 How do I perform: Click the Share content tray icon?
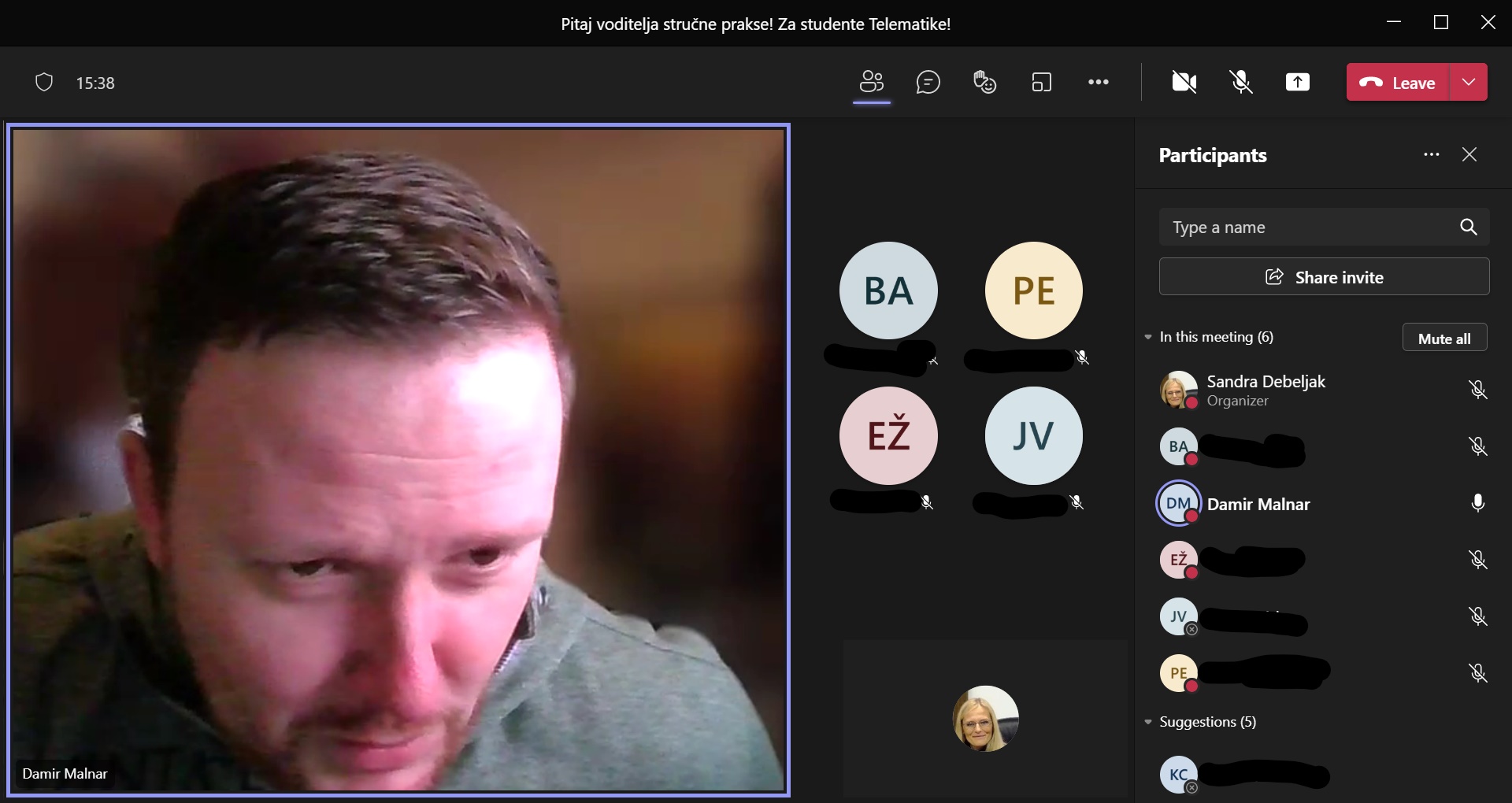point(1298,82)
